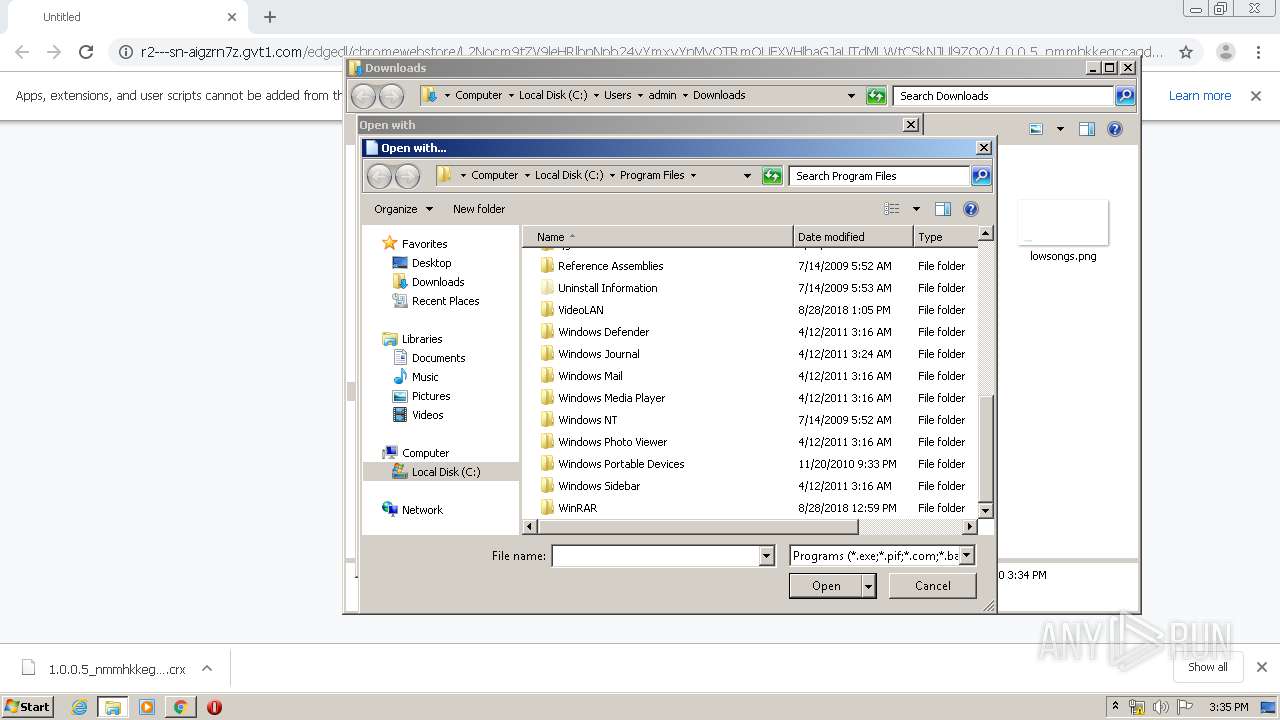1280x720 pixels.
Task: Select the Pictures library
Action: coord(431,396)
